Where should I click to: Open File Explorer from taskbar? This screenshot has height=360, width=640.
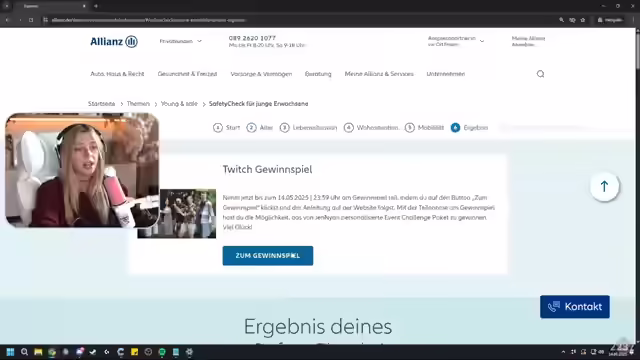(x=38, y=352)
